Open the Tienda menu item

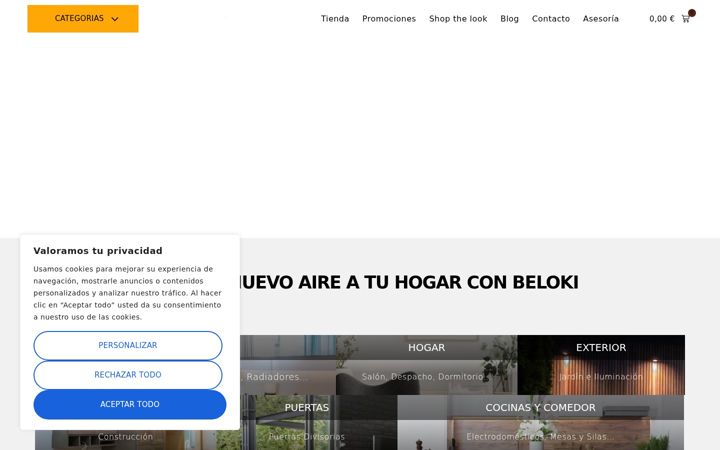click(335, 19)
